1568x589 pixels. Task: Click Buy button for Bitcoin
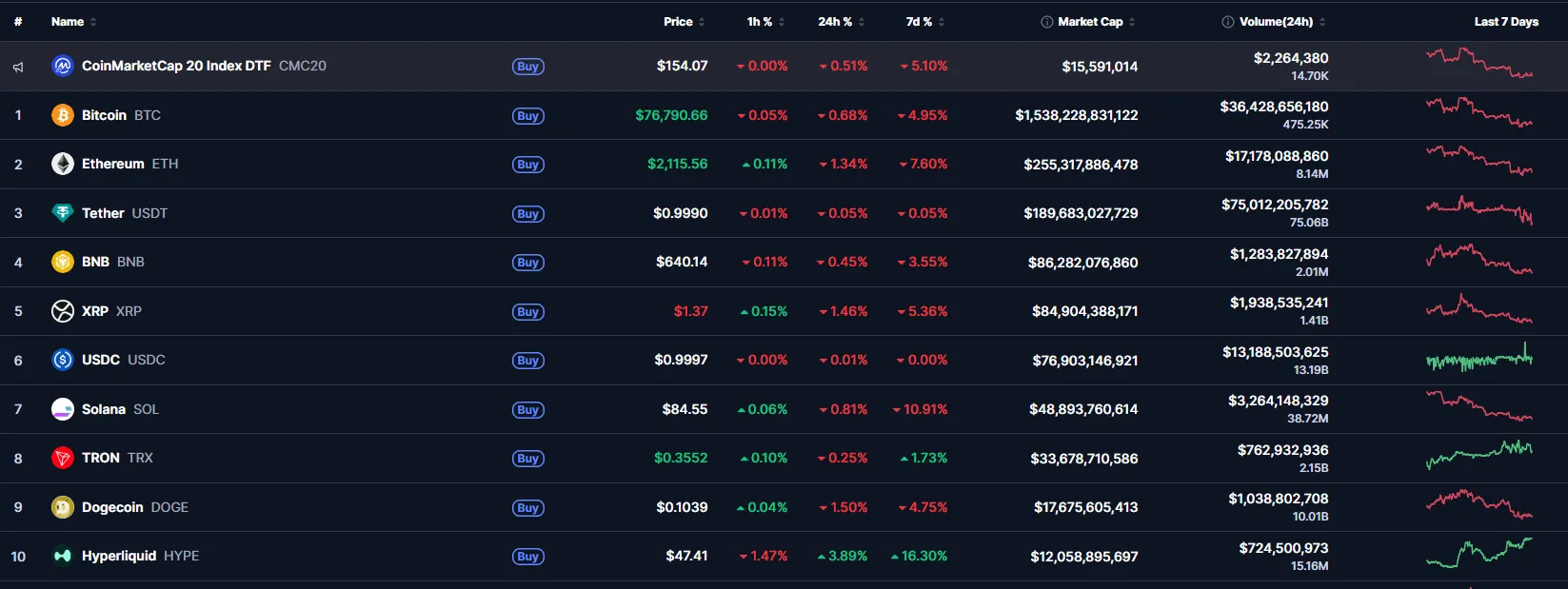click(527, 116)
